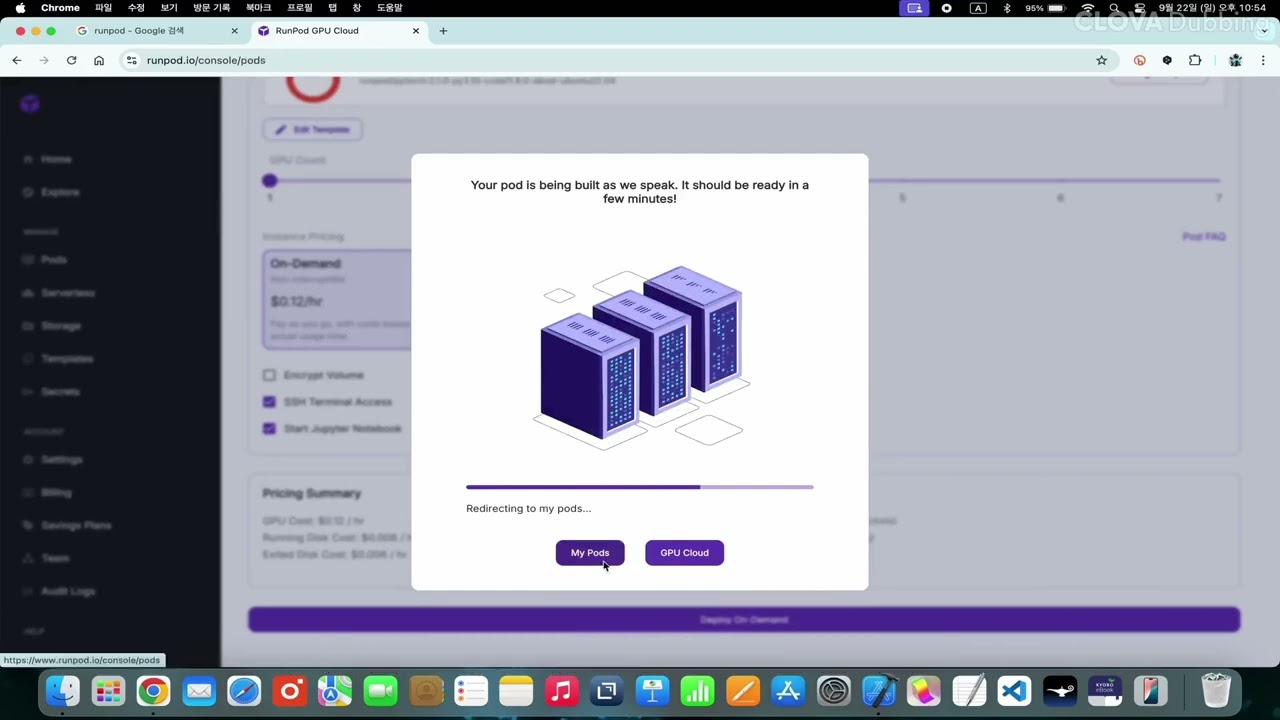Open Safari from the Dock
1280x720 pixels.
(x=244, y=691)
